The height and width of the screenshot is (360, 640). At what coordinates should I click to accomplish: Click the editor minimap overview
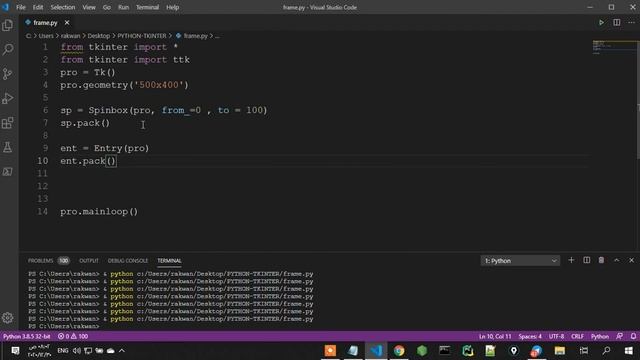tap(613, 47)
